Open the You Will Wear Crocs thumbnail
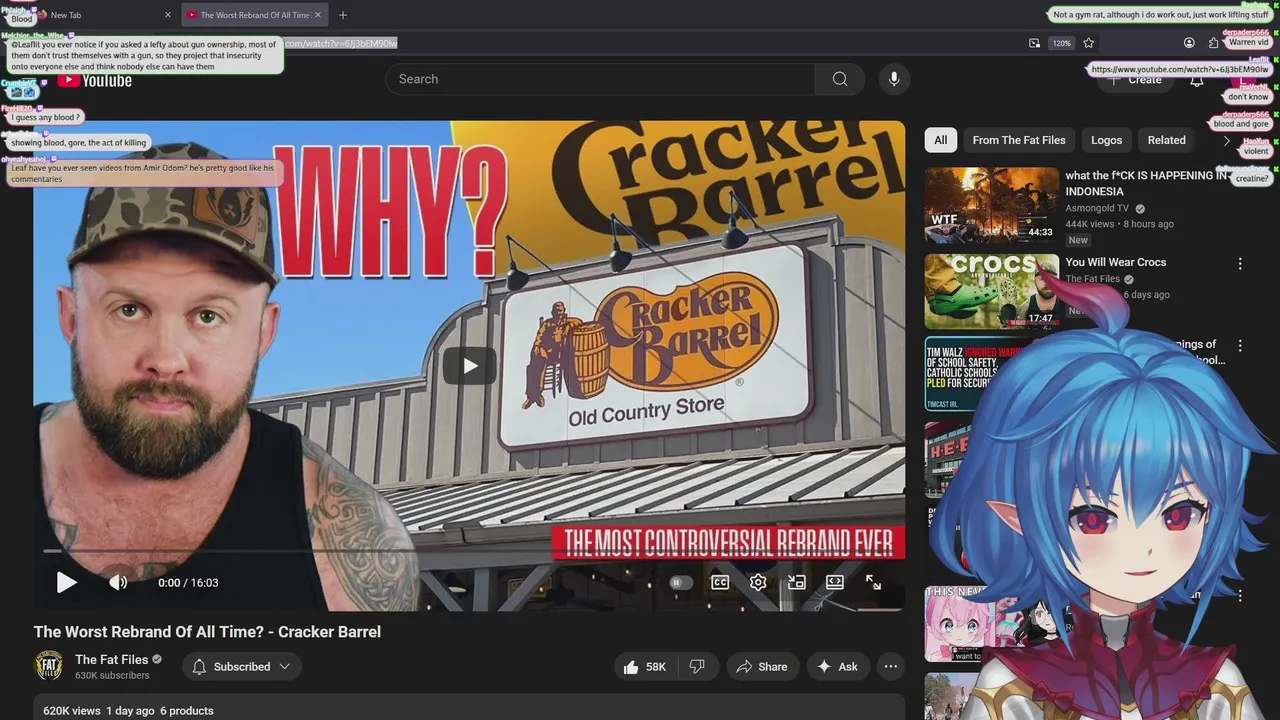 pyautogui.click(x=991, y=291)
